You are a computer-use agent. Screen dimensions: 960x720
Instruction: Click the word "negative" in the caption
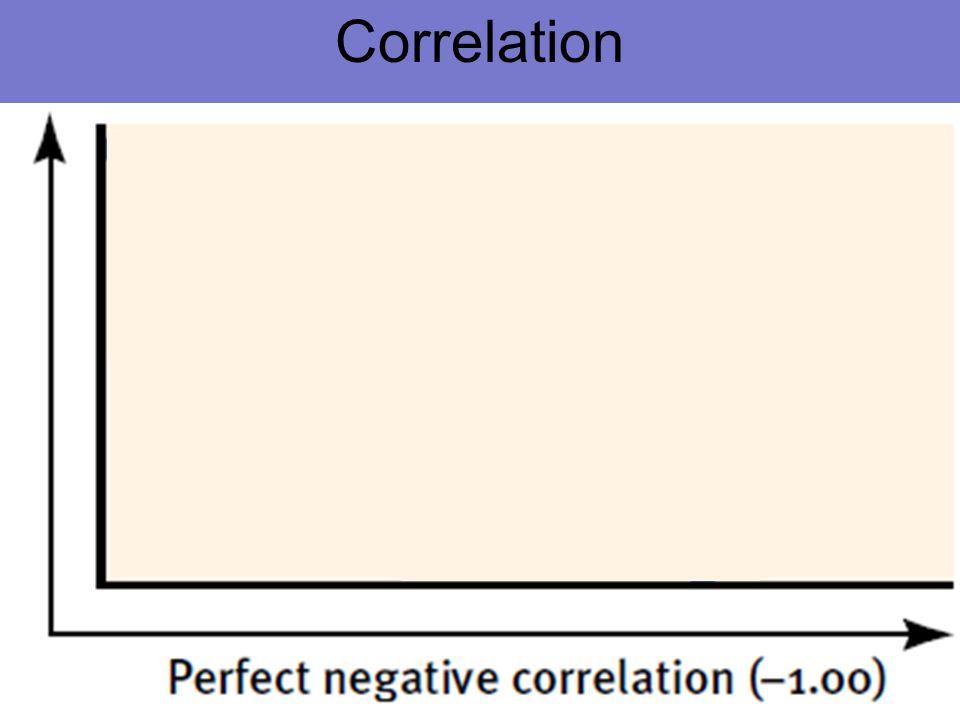412,680
